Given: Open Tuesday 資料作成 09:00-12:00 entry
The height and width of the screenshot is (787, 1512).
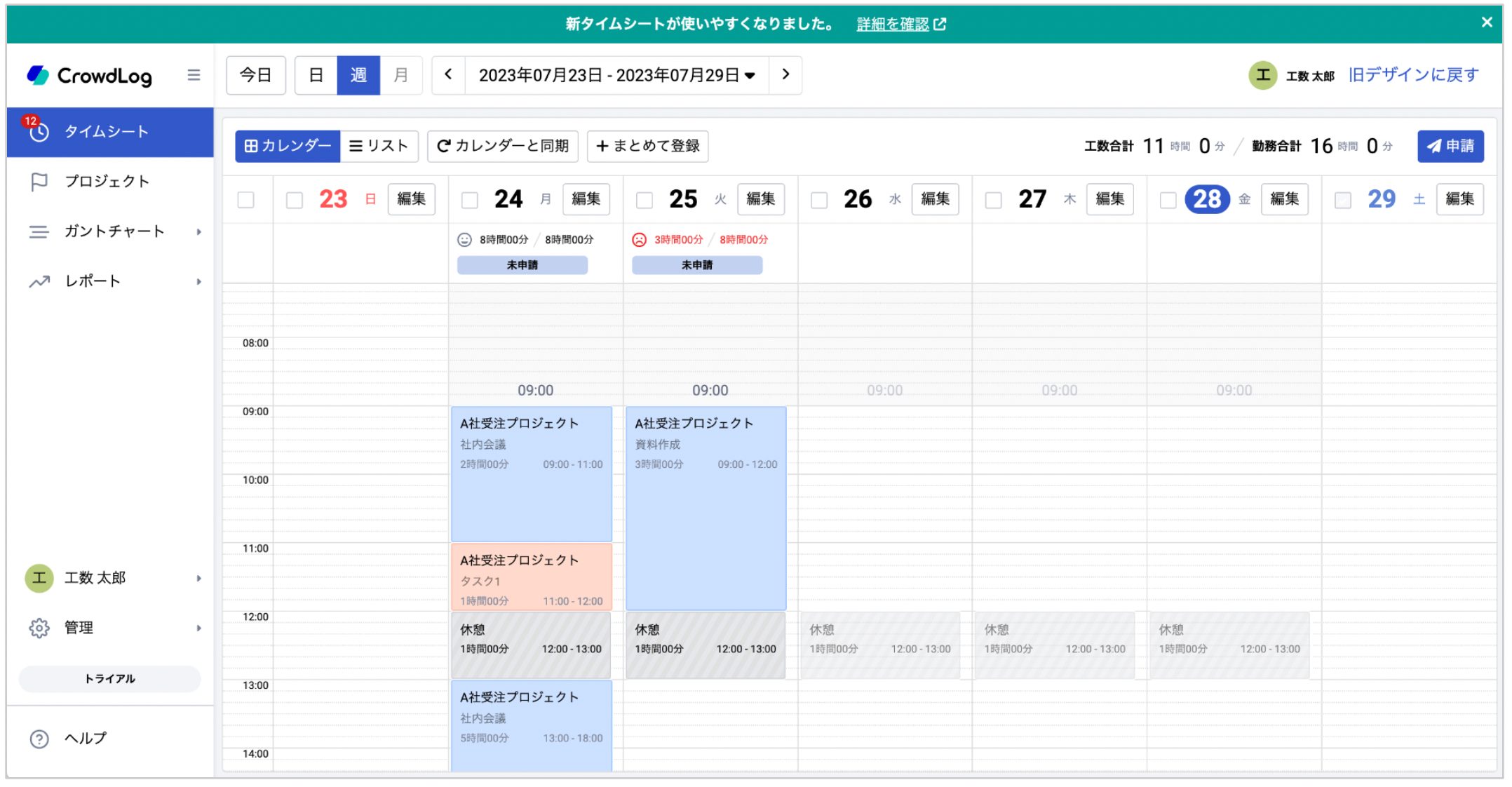Looking at the screenshot, I should point(706,509).
